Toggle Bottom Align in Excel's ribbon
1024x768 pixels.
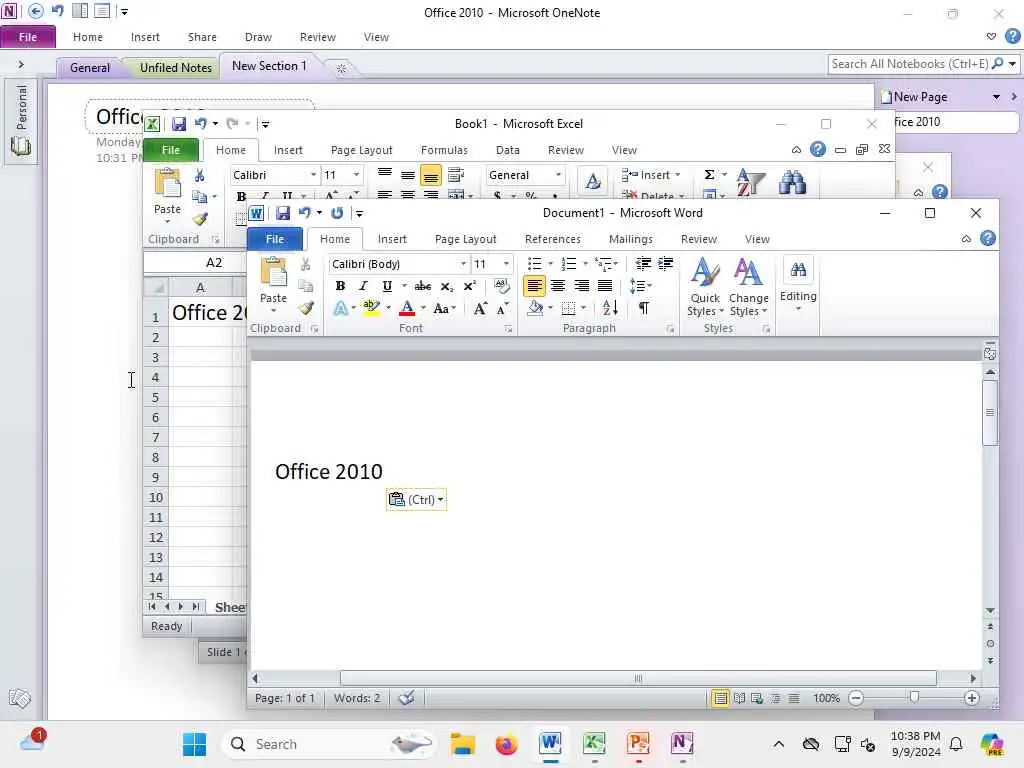tap(430, 175)
